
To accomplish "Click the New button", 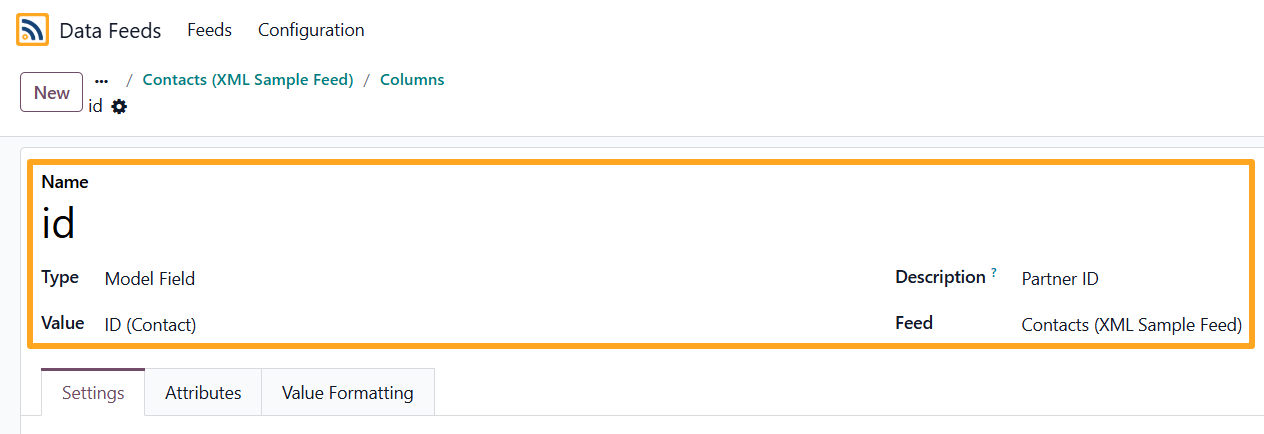I will 51,92.
